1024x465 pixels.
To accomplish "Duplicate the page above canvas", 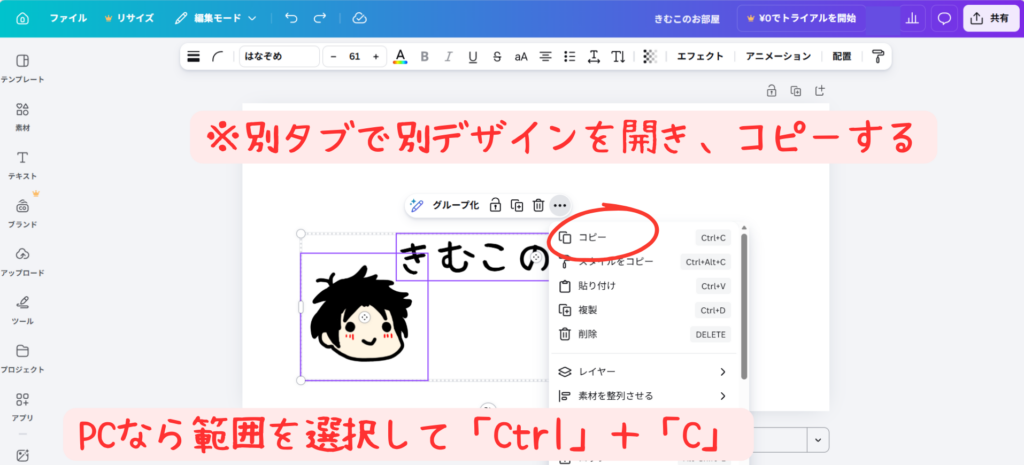I will 795,91.
